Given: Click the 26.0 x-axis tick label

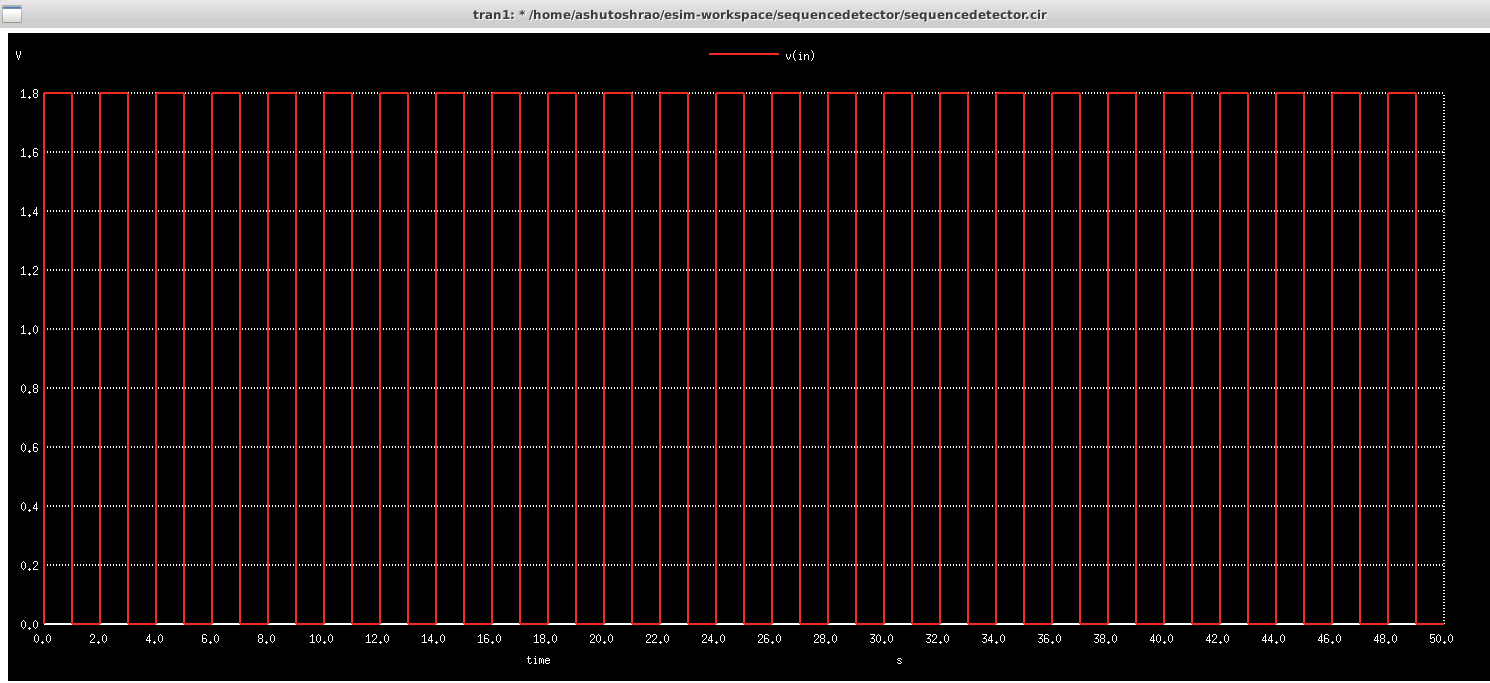Looking at the screenshot, I should coord(769,638).
